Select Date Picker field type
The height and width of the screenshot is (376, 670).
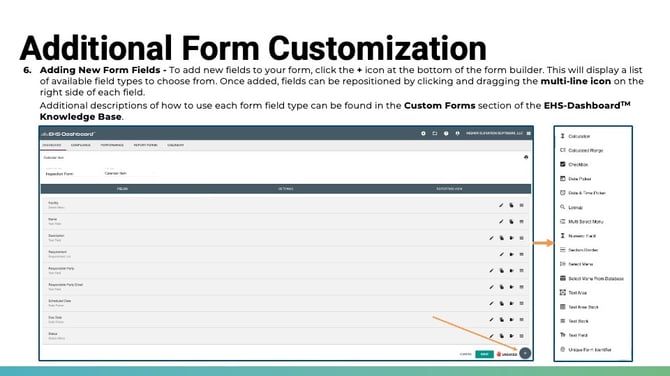(x=576, y=179)
